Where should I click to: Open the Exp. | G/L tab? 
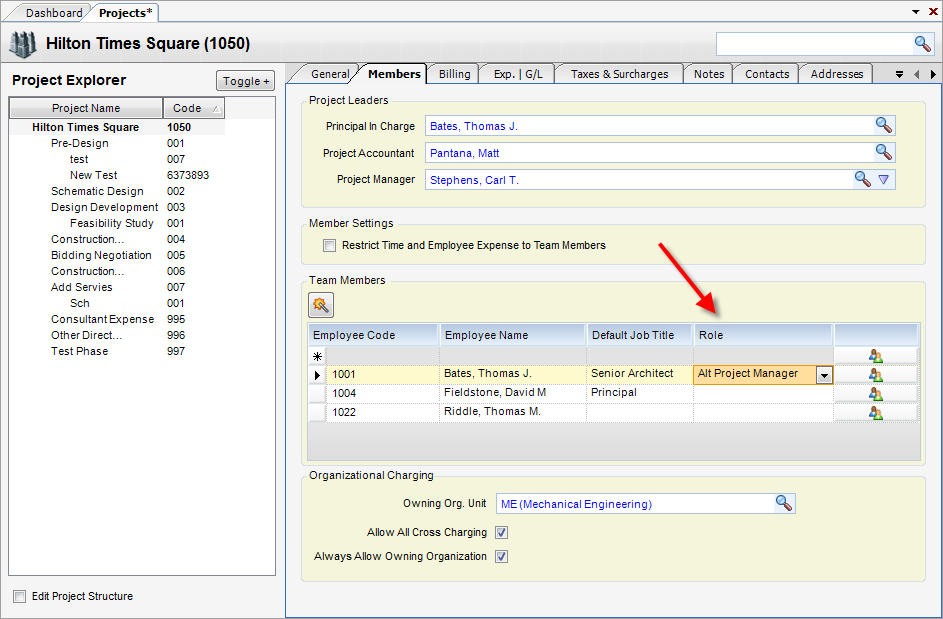point(518,74)
